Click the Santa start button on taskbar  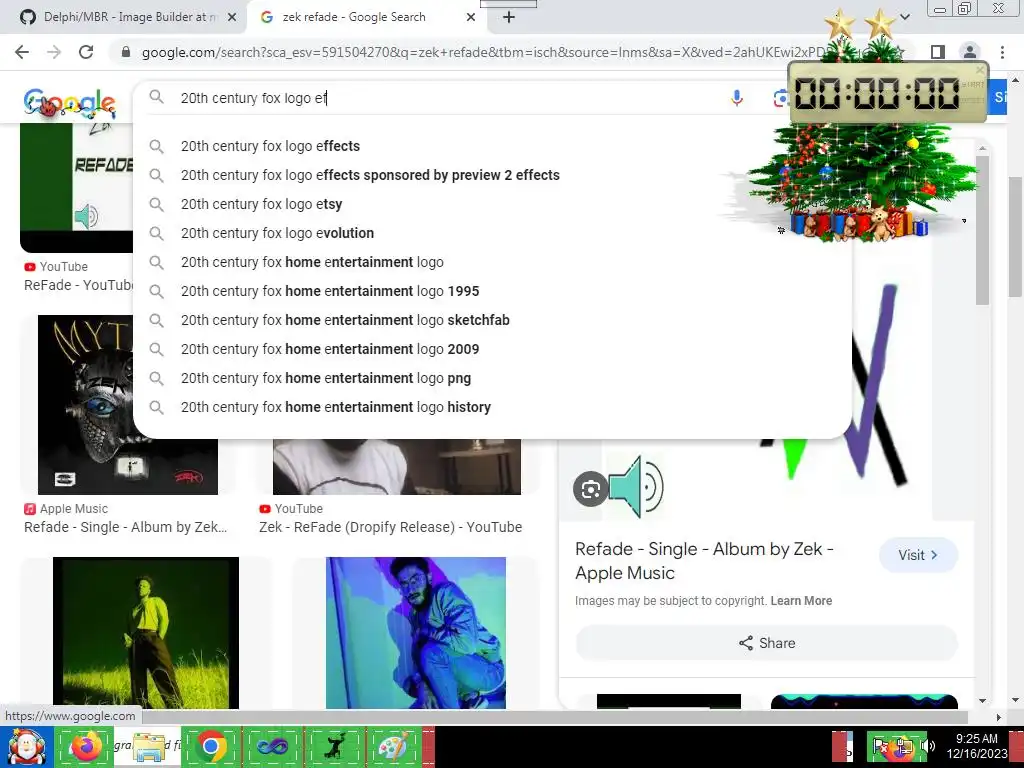coord(25,746)
